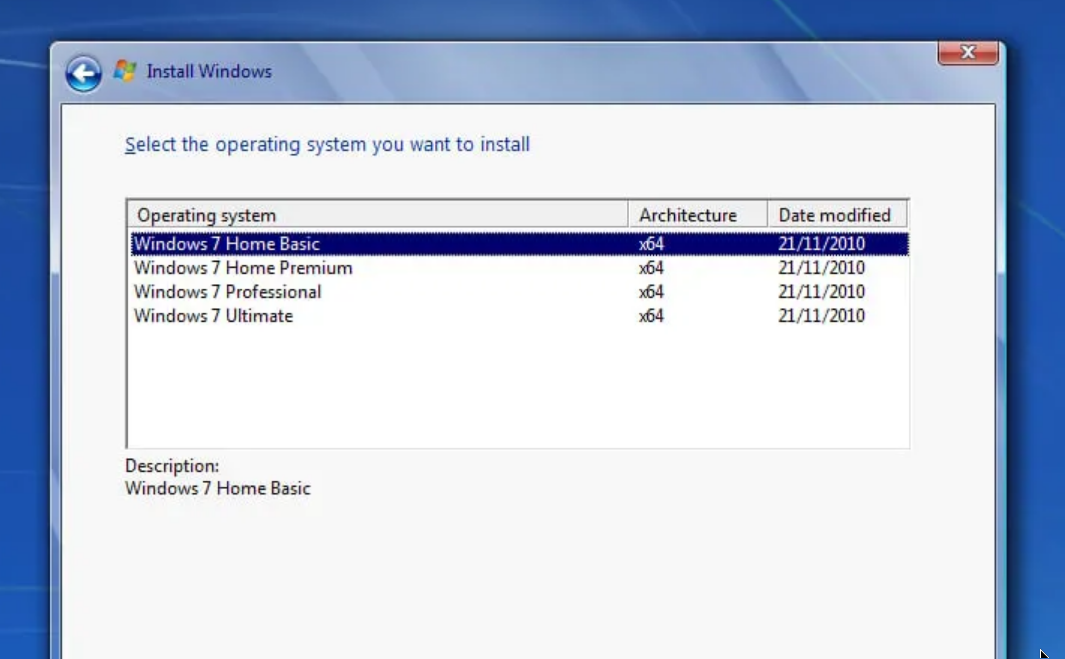
Task: Click the Install Windows title text
Action: 209,71
